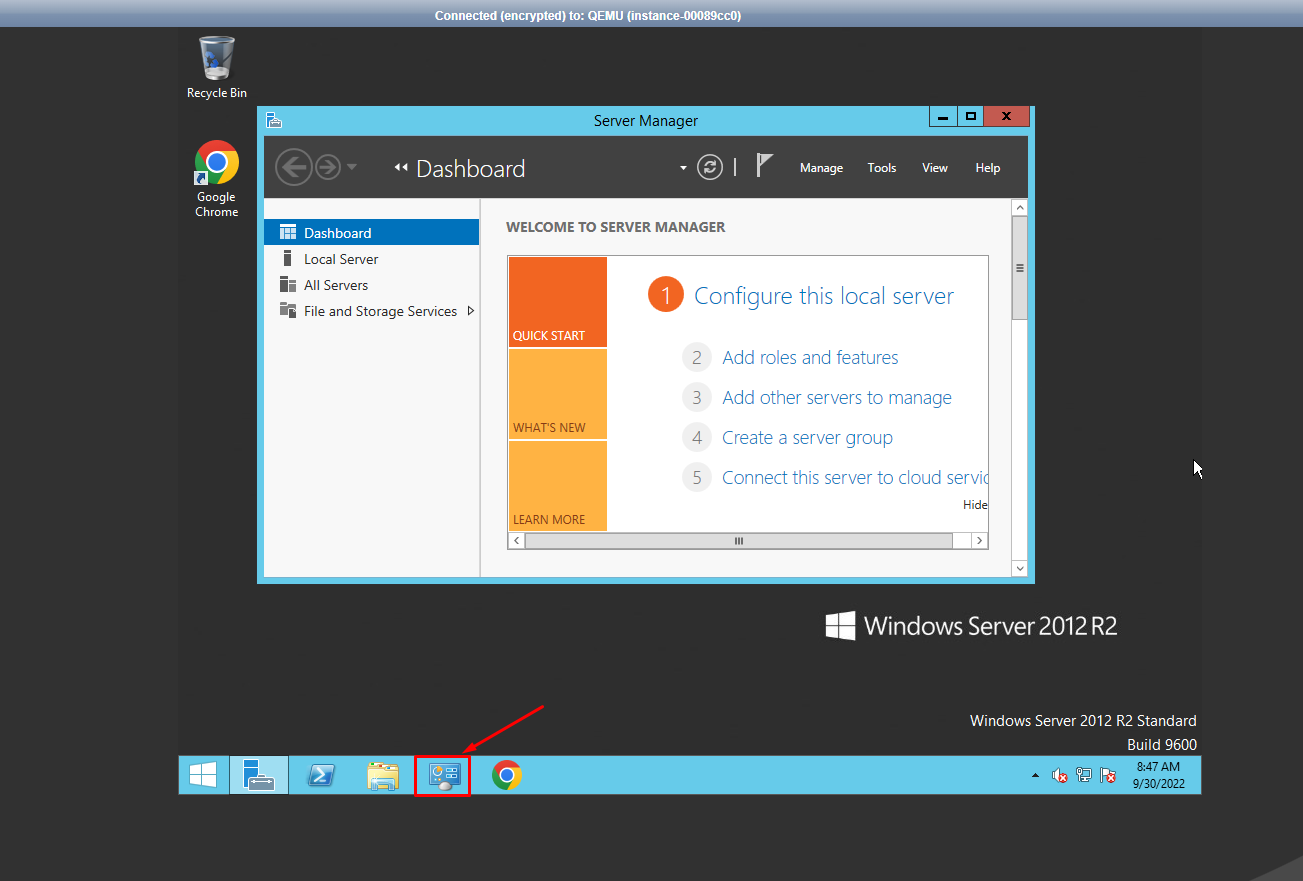Screen dimensions: 1303x881
Task: Open the View menu
Action: pyautogui.click(x=935, y=168)
